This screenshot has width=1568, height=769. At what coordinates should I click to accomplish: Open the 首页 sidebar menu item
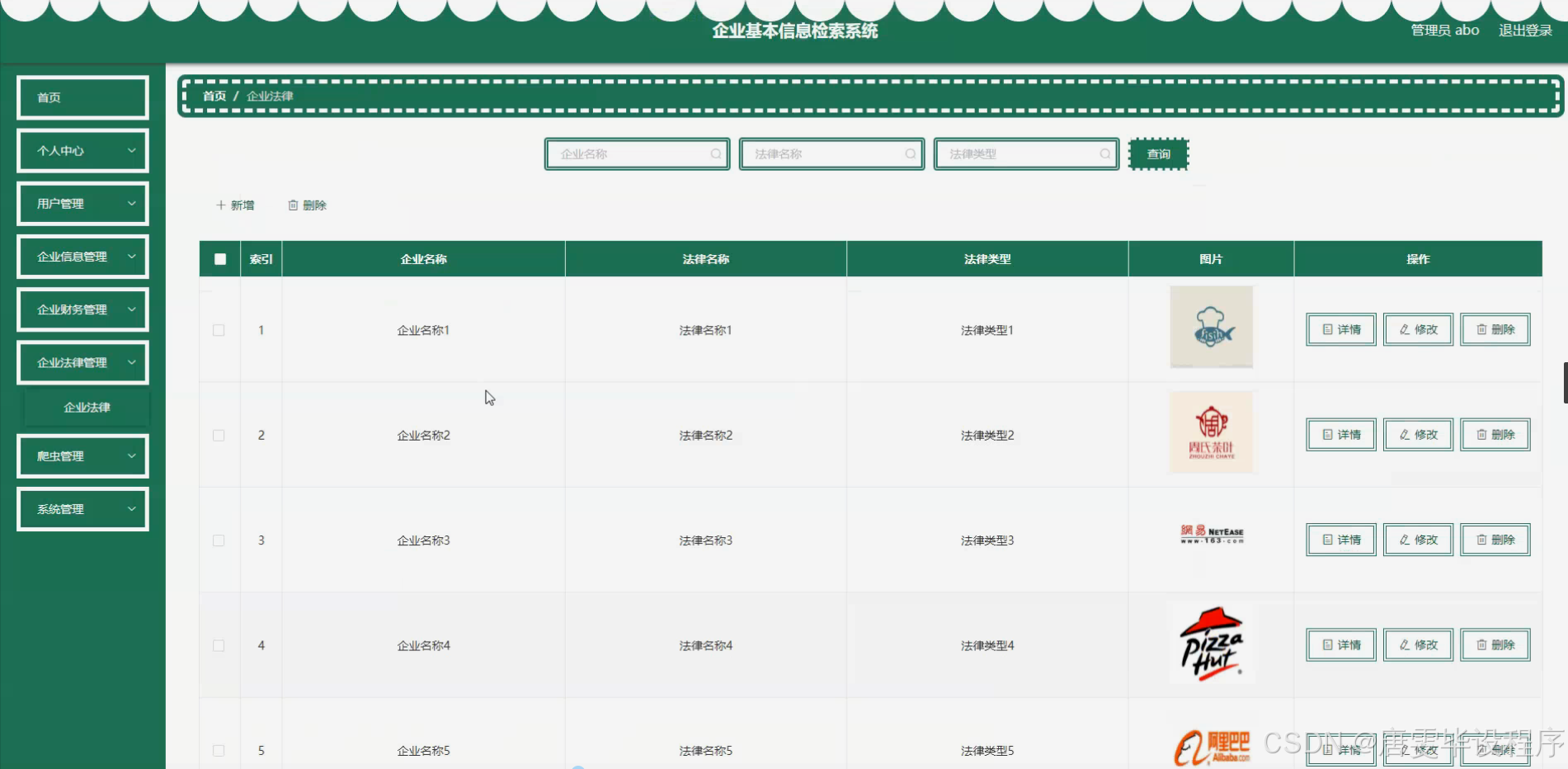tap(82, 97)
